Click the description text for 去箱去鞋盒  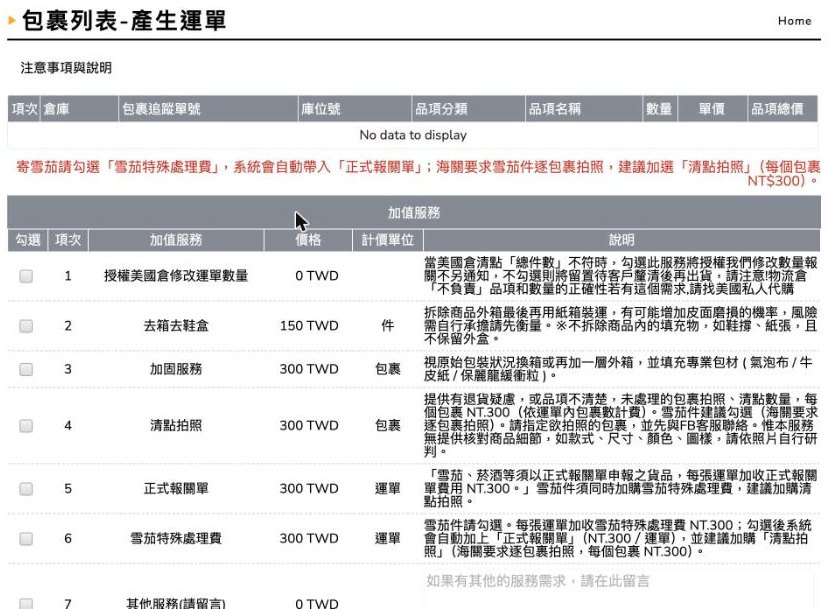(x=620, y=326)
